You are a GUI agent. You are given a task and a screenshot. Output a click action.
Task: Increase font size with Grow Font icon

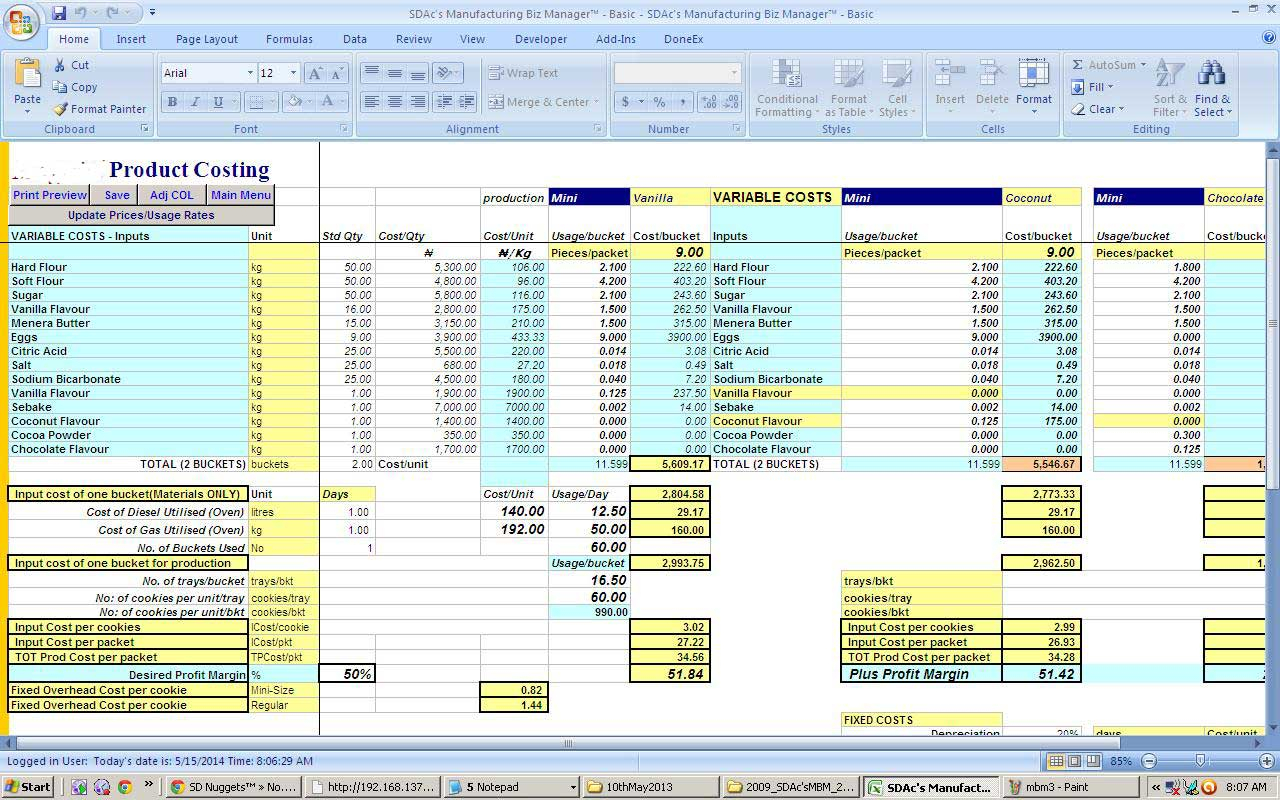click(315, 73)
